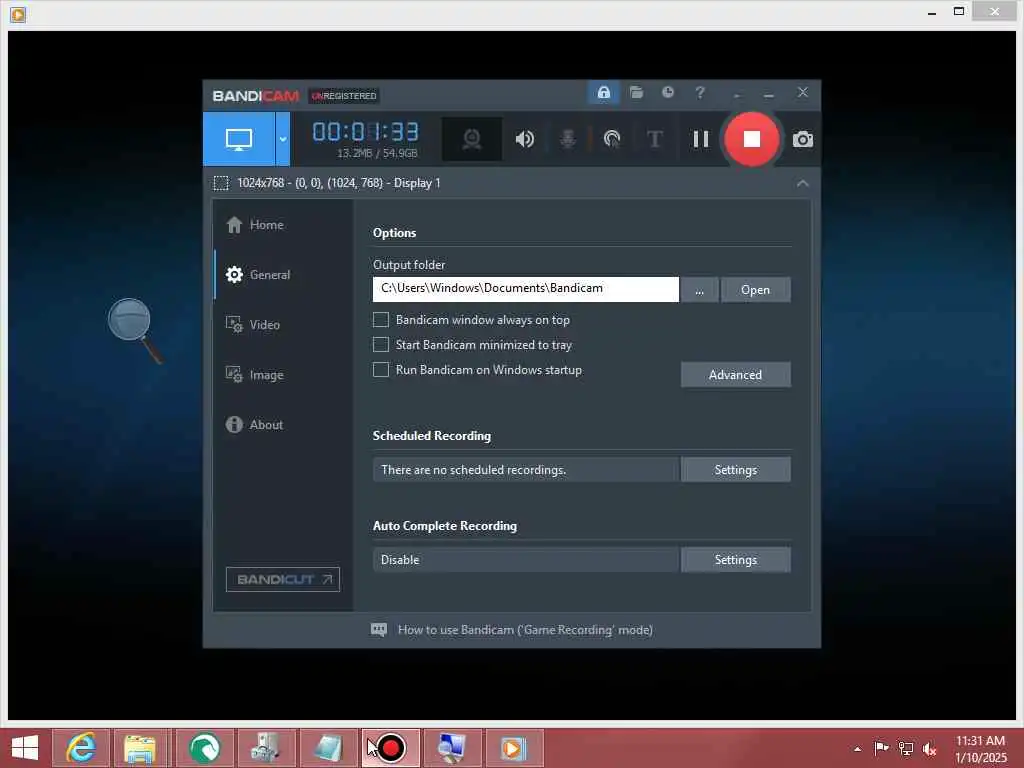Toggle the microphone icon in toolbar

tap(568, 139)
